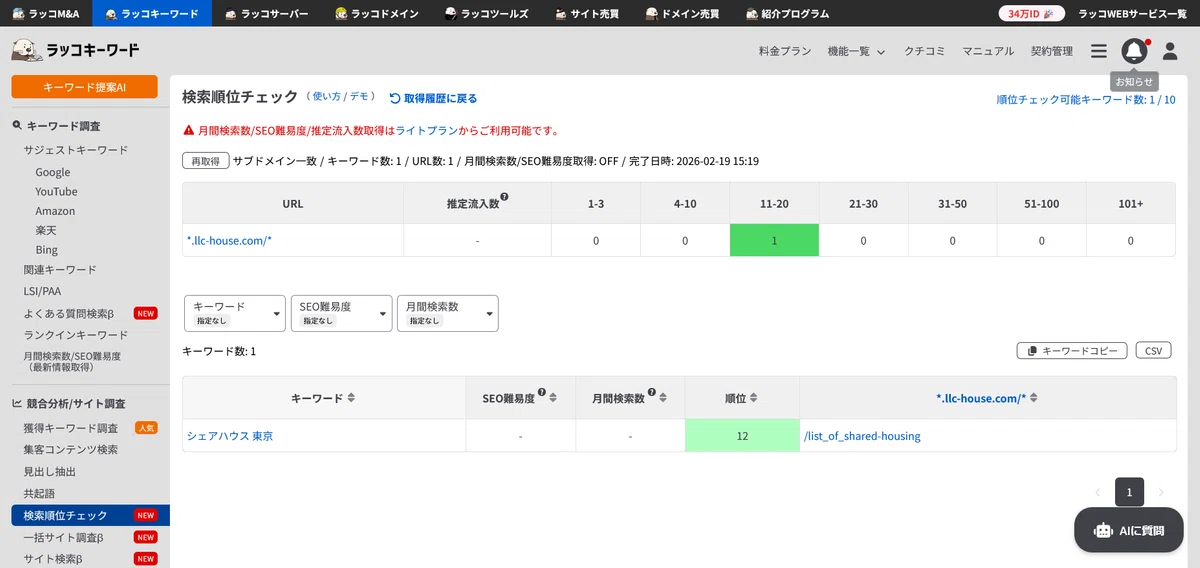Open ランクインキーワード in sidebar
The height and width of the screenshot is (568, 1200).
pos(76,335)
